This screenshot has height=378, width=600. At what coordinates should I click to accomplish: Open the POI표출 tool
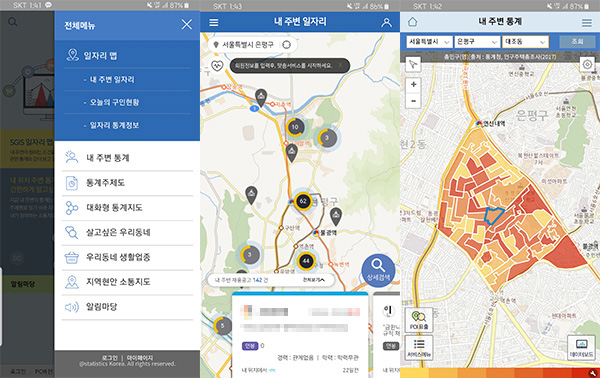click(x=419, y=320)
